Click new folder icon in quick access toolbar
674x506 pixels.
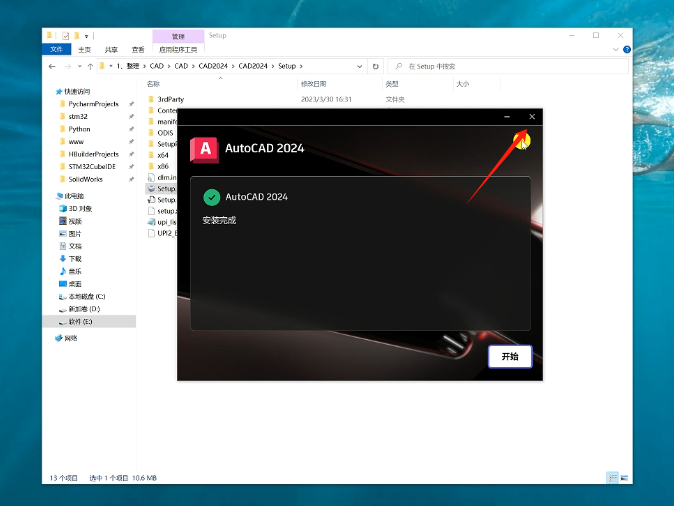[x=77, y=36]
